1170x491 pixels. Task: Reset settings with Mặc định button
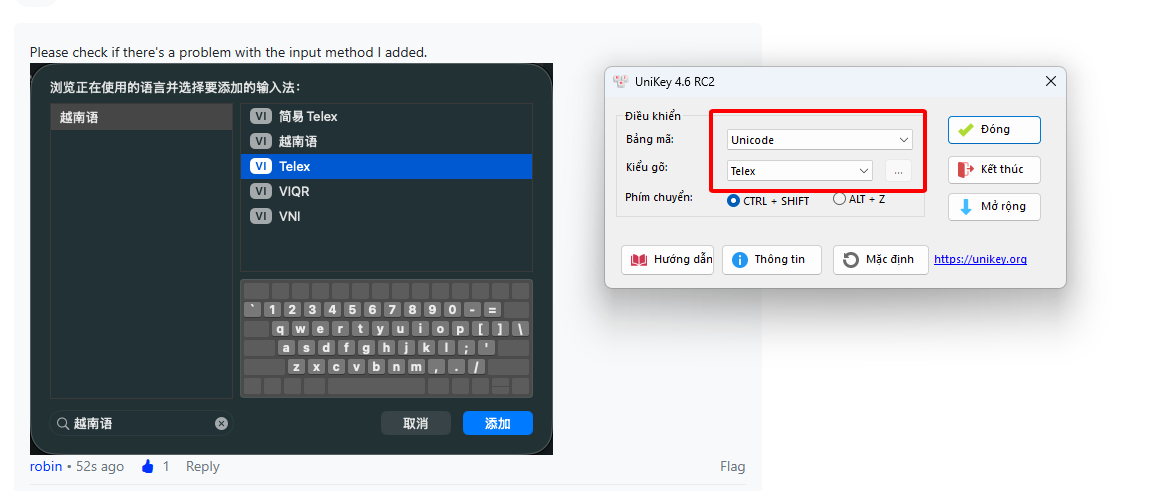[880, 260]
